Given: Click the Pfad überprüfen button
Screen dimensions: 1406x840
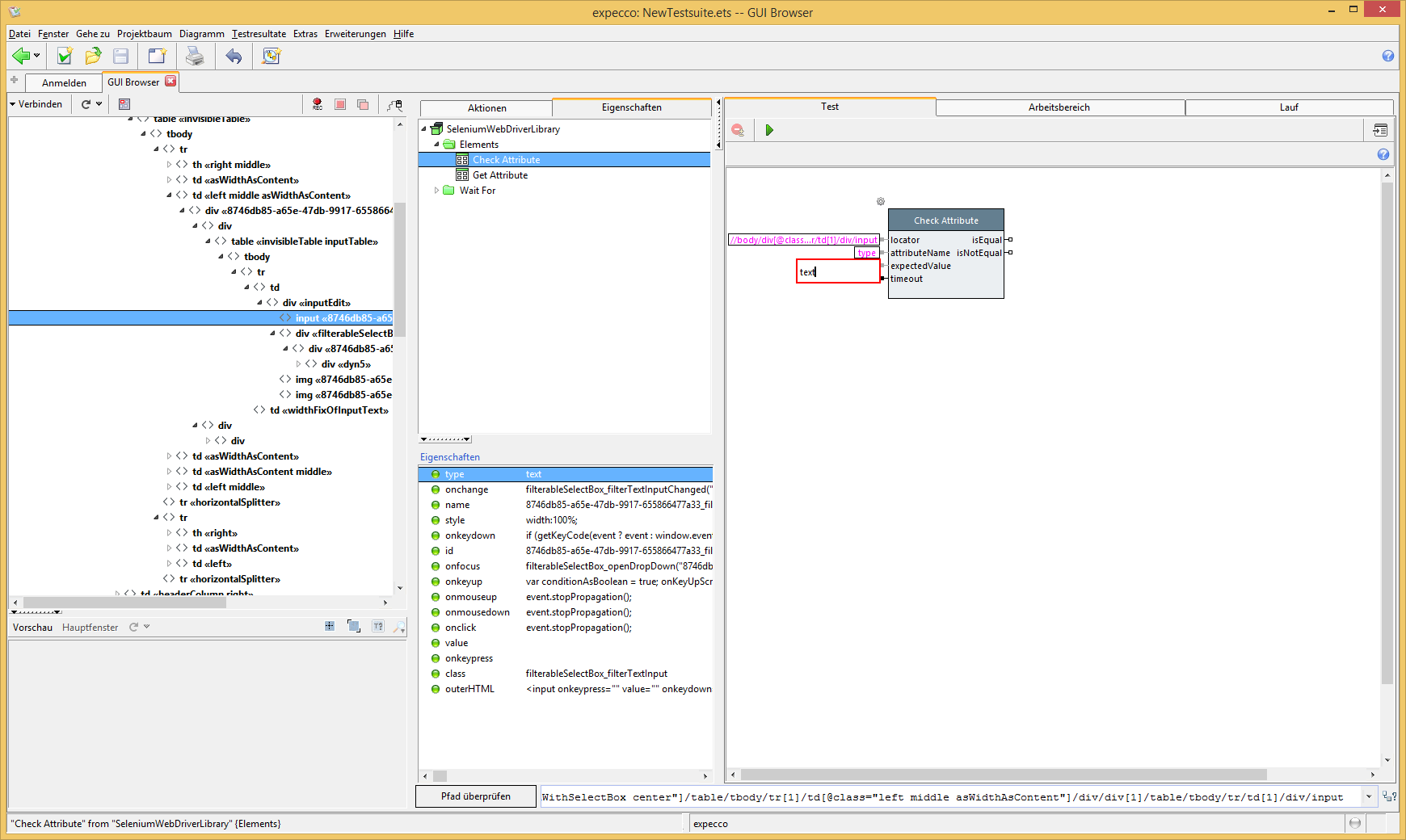Looking at the screenshot, I should coord(475,796).
